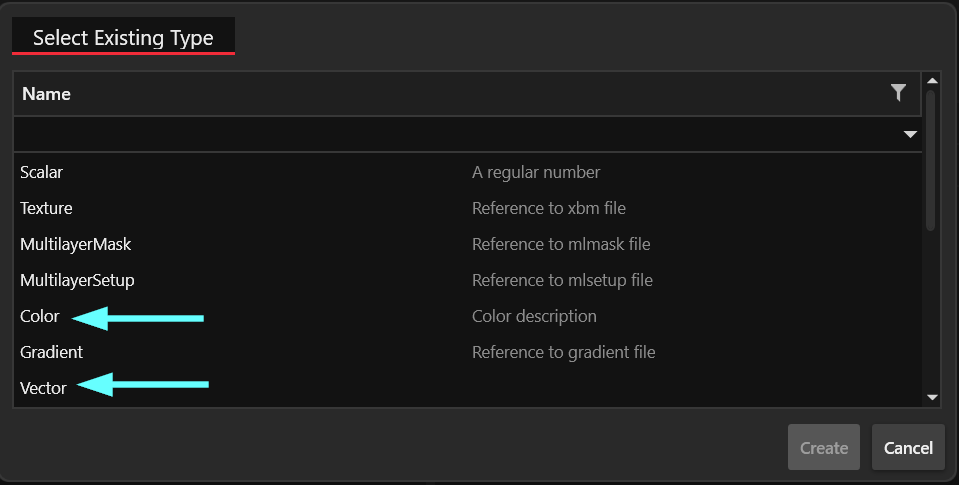The image size is (959, 485).
Task: Click the filter funnel icon in Name header
Action: point(898,93)
